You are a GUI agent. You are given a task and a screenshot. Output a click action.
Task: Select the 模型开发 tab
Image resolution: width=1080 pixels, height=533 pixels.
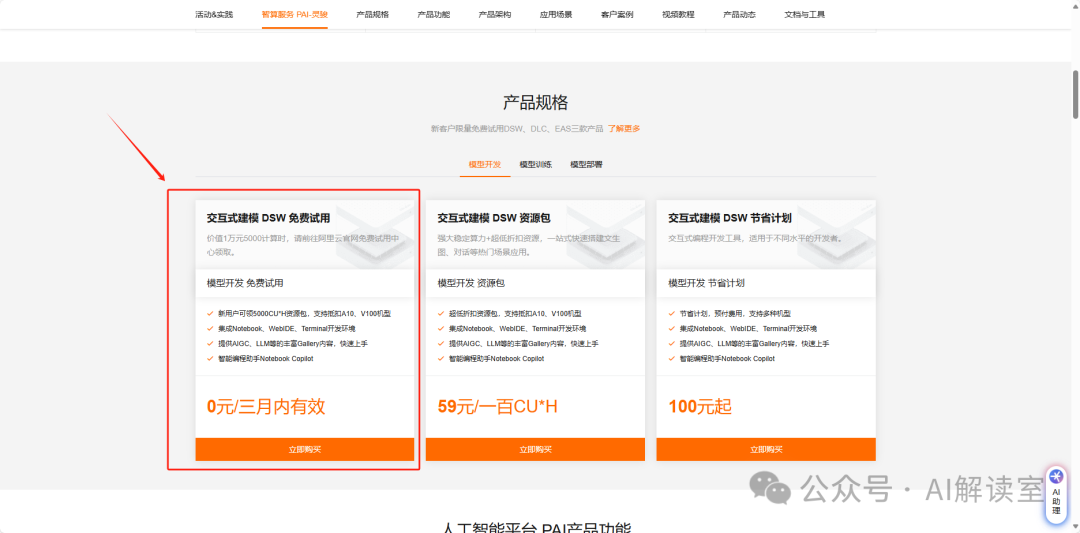pos(485,165)
